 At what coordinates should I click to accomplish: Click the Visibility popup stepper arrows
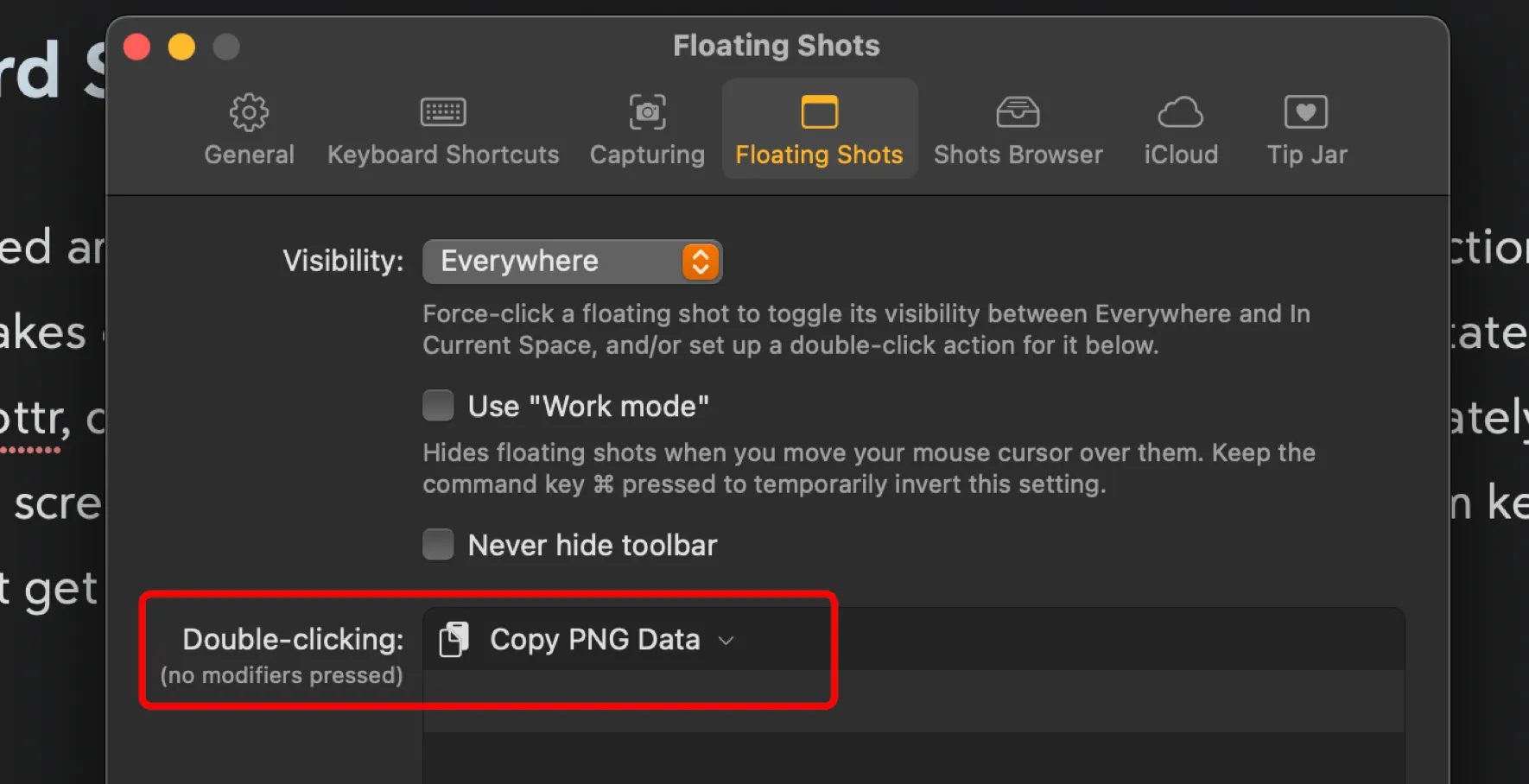(x=700, y=261)
